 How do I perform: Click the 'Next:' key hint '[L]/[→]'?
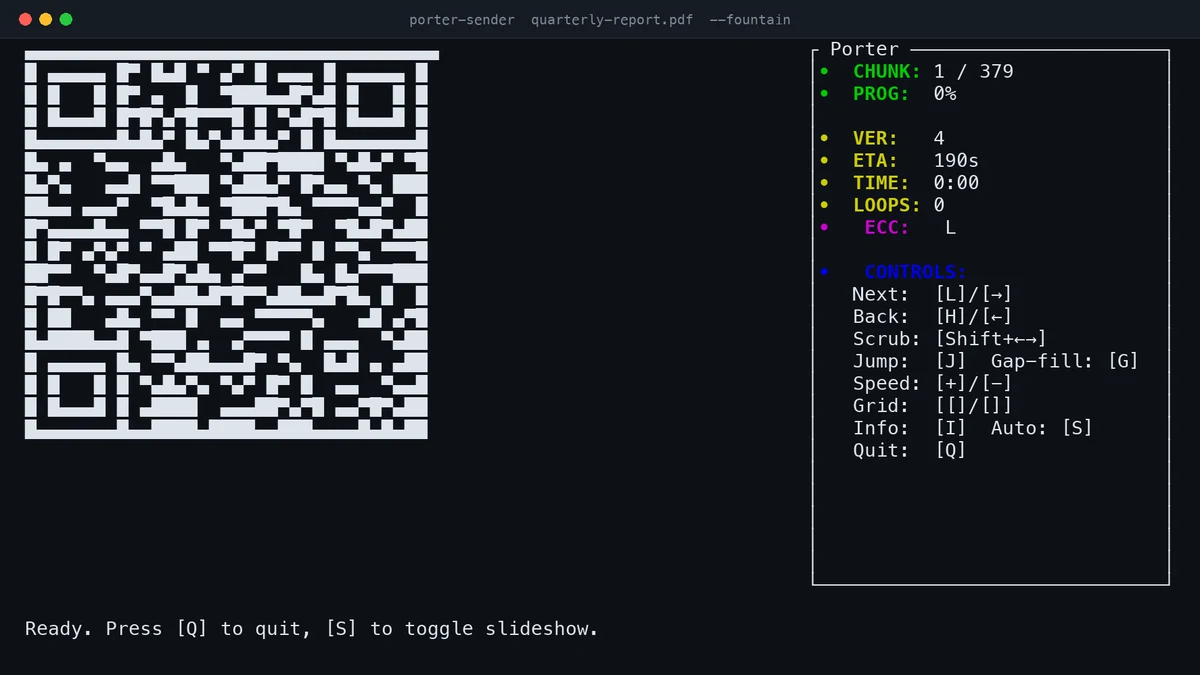click(x=974, y=294)
